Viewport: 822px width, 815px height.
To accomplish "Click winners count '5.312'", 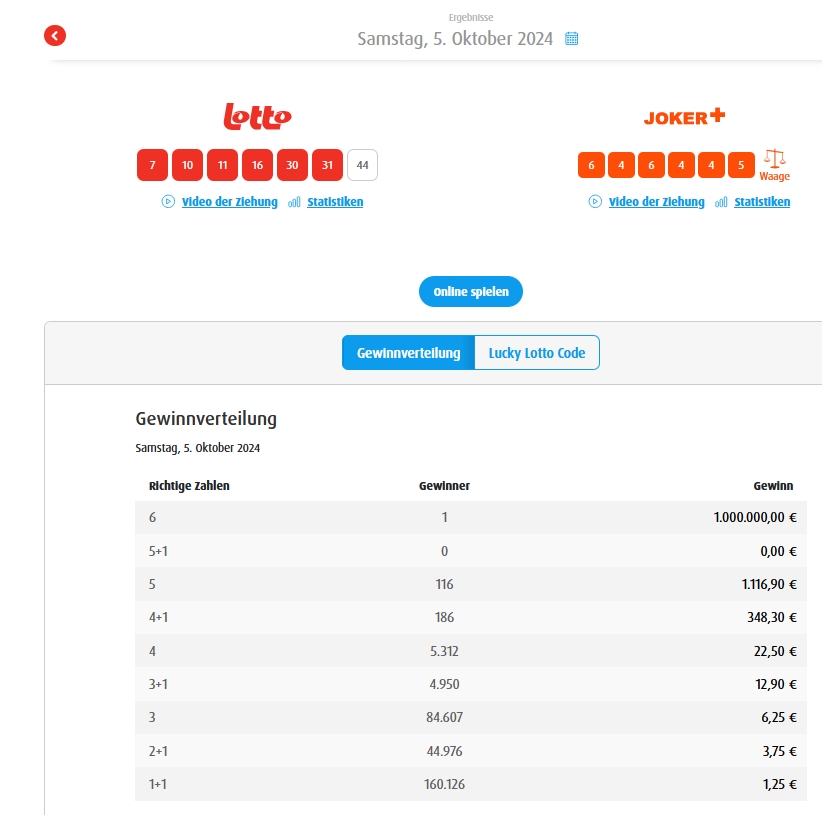I will point(445,651).
